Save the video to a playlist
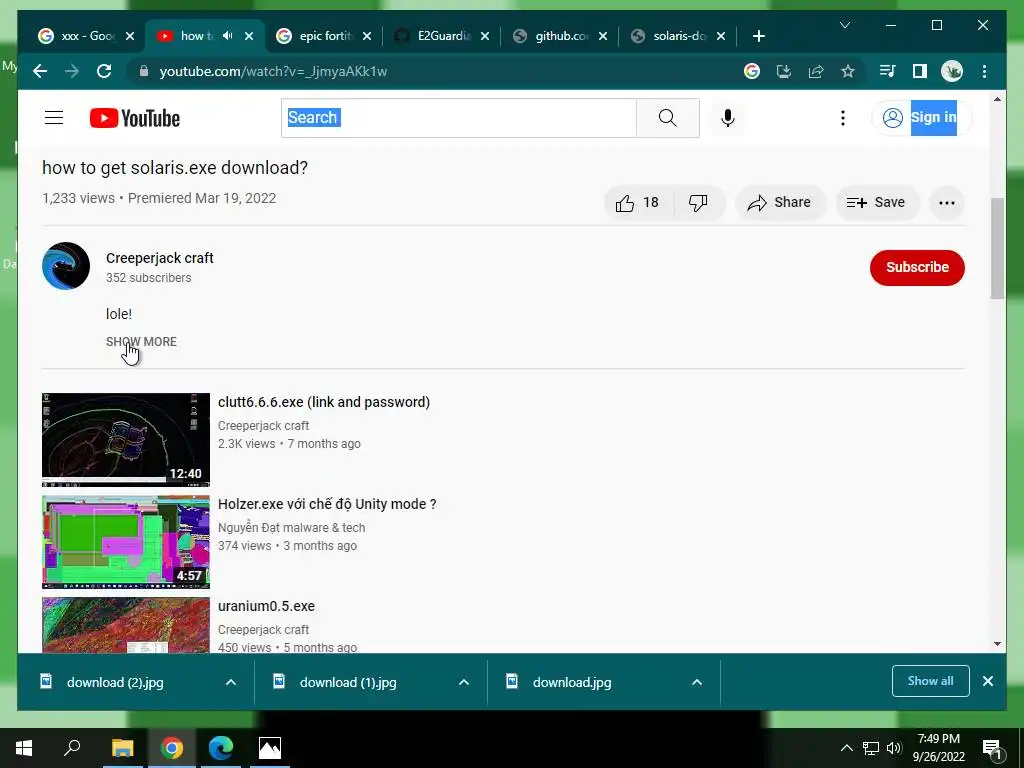This screenshot has height=768, width=1024. 876,203
